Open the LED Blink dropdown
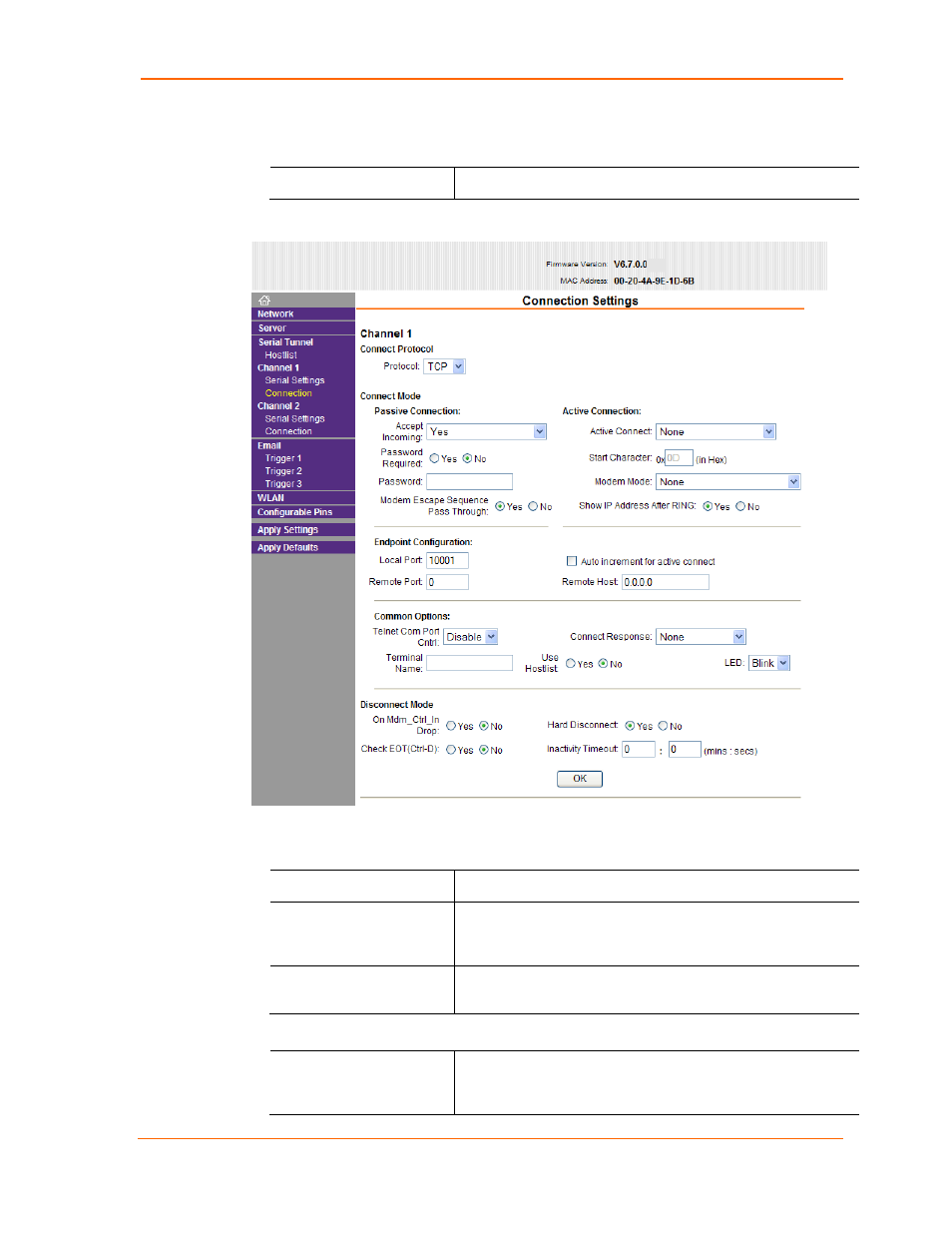 [x=769, y=663]
